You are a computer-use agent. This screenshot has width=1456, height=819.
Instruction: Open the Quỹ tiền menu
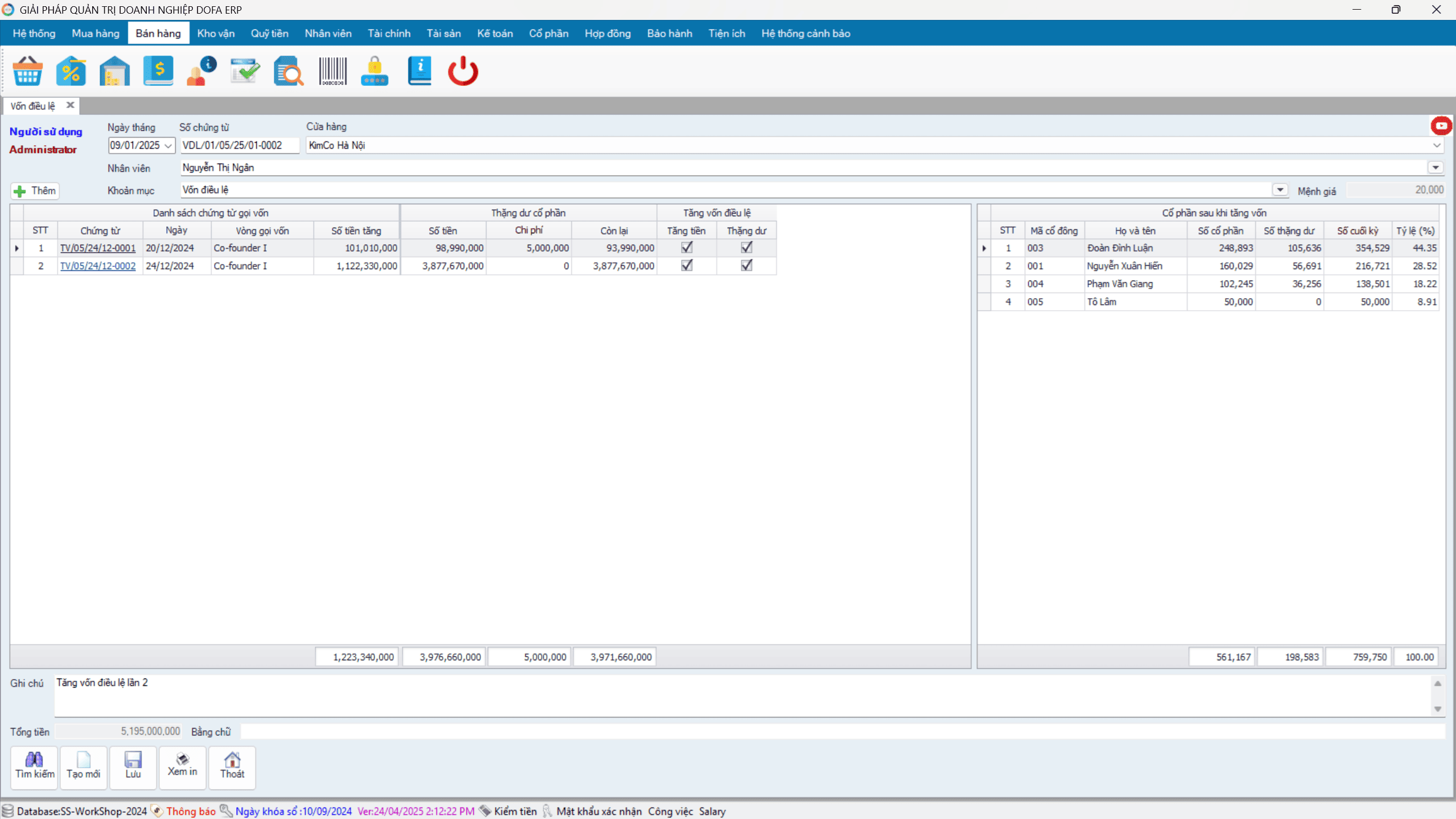(270, 34)
